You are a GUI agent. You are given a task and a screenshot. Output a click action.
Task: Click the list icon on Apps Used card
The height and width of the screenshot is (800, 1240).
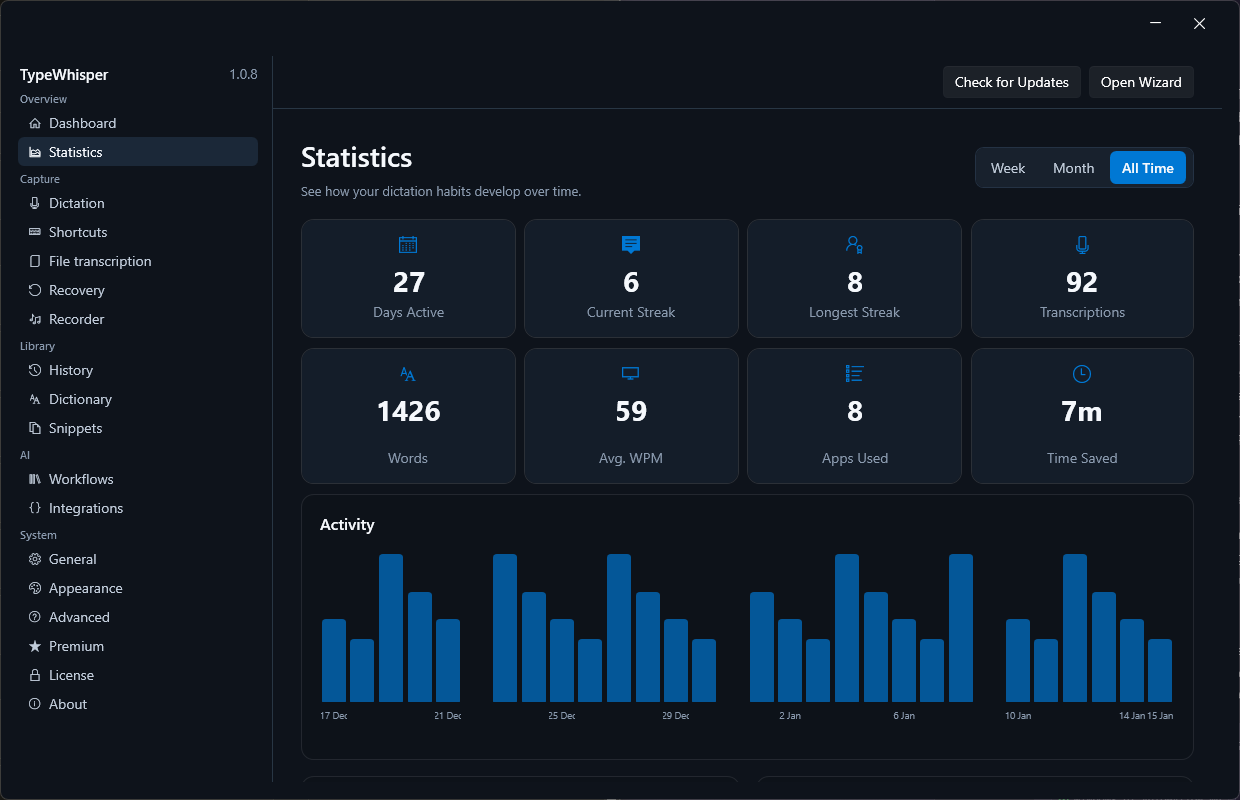[x=854, y=374]
